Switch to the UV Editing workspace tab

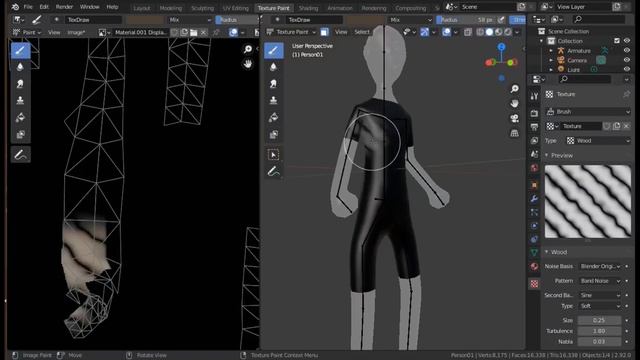(x=236, y=8)
